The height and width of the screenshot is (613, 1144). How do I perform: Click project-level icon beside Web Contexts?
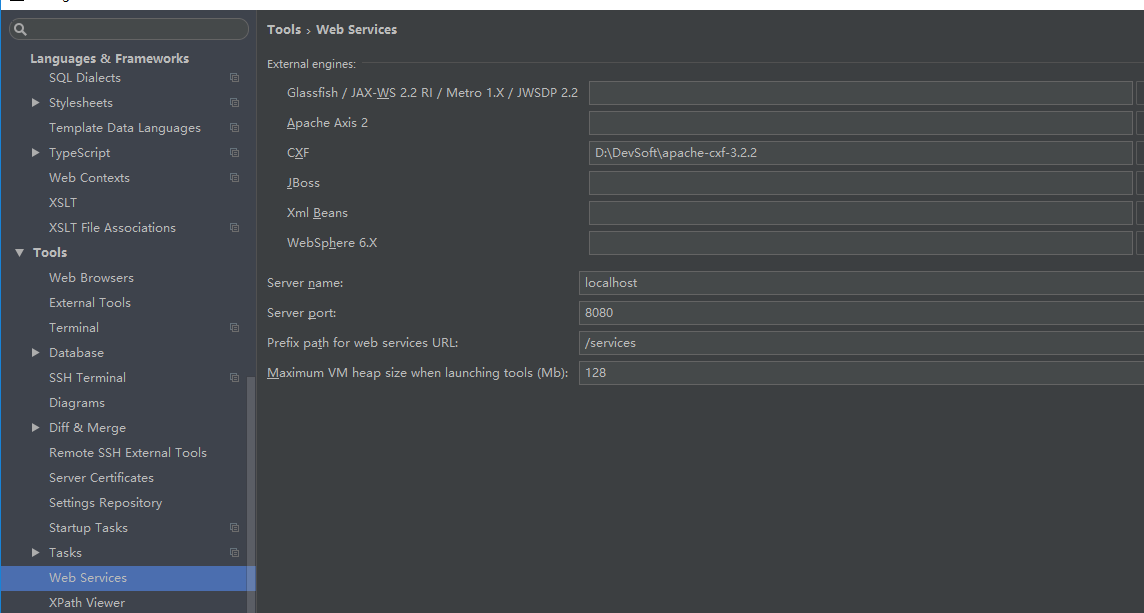click(234, 177)
